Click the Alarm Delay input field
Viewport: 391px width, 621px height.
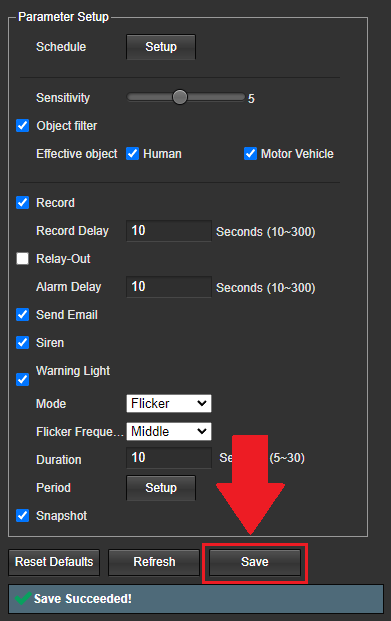pyautogui.click(x=169, y=287)
